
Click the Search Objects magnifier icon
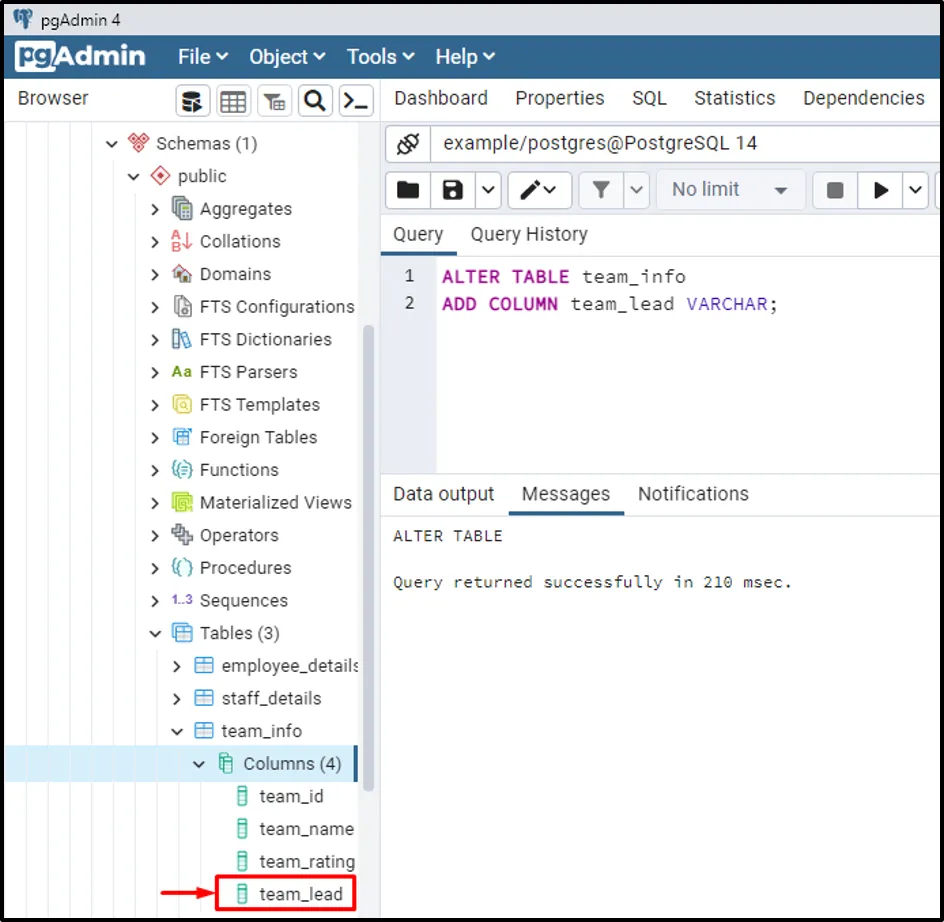pos(315,100)
